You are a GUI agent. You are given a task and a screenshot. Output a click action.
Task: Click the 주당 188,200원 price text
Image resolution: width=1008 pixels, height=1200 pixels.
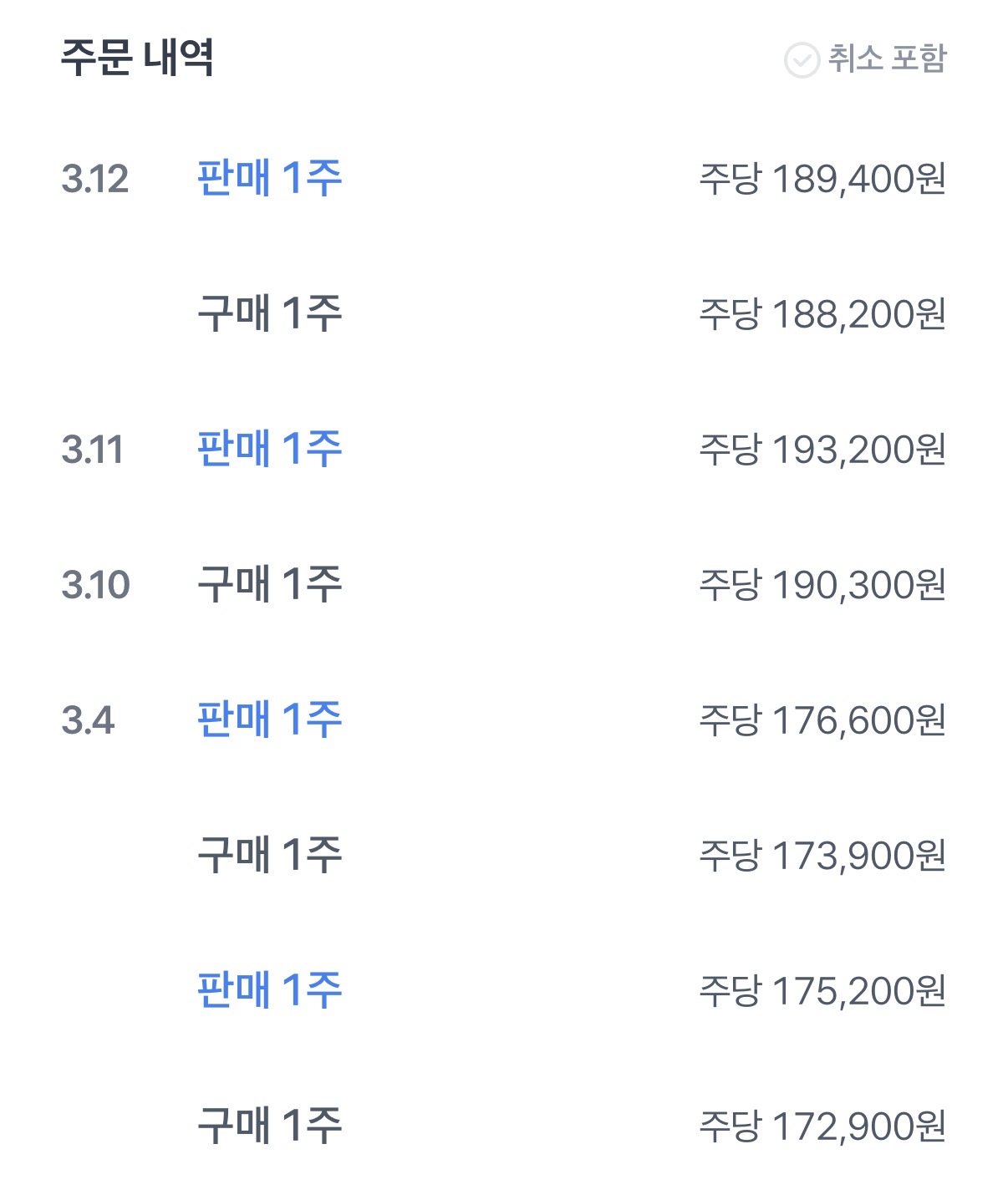coord(822,314)
